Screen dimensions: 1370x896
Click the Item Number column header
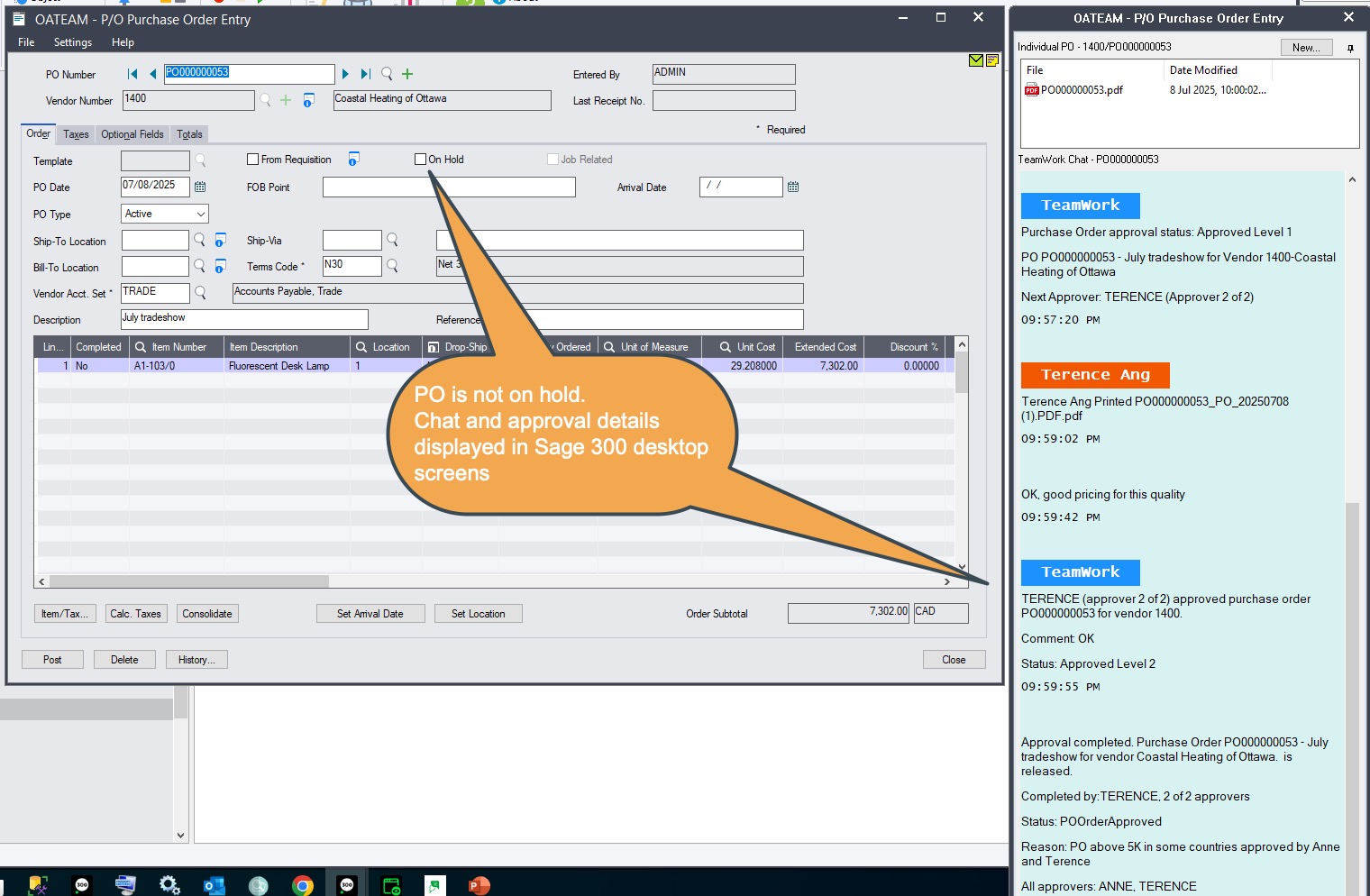coord(175,347)
